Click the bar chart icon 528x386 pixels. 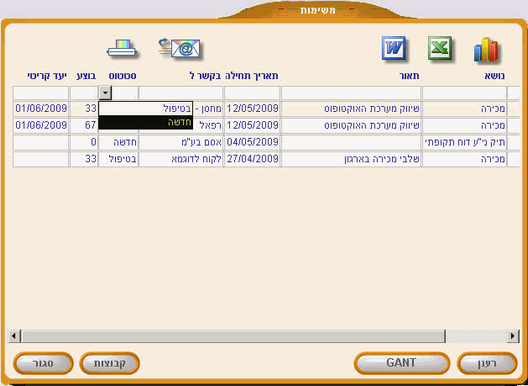[487, 50]
